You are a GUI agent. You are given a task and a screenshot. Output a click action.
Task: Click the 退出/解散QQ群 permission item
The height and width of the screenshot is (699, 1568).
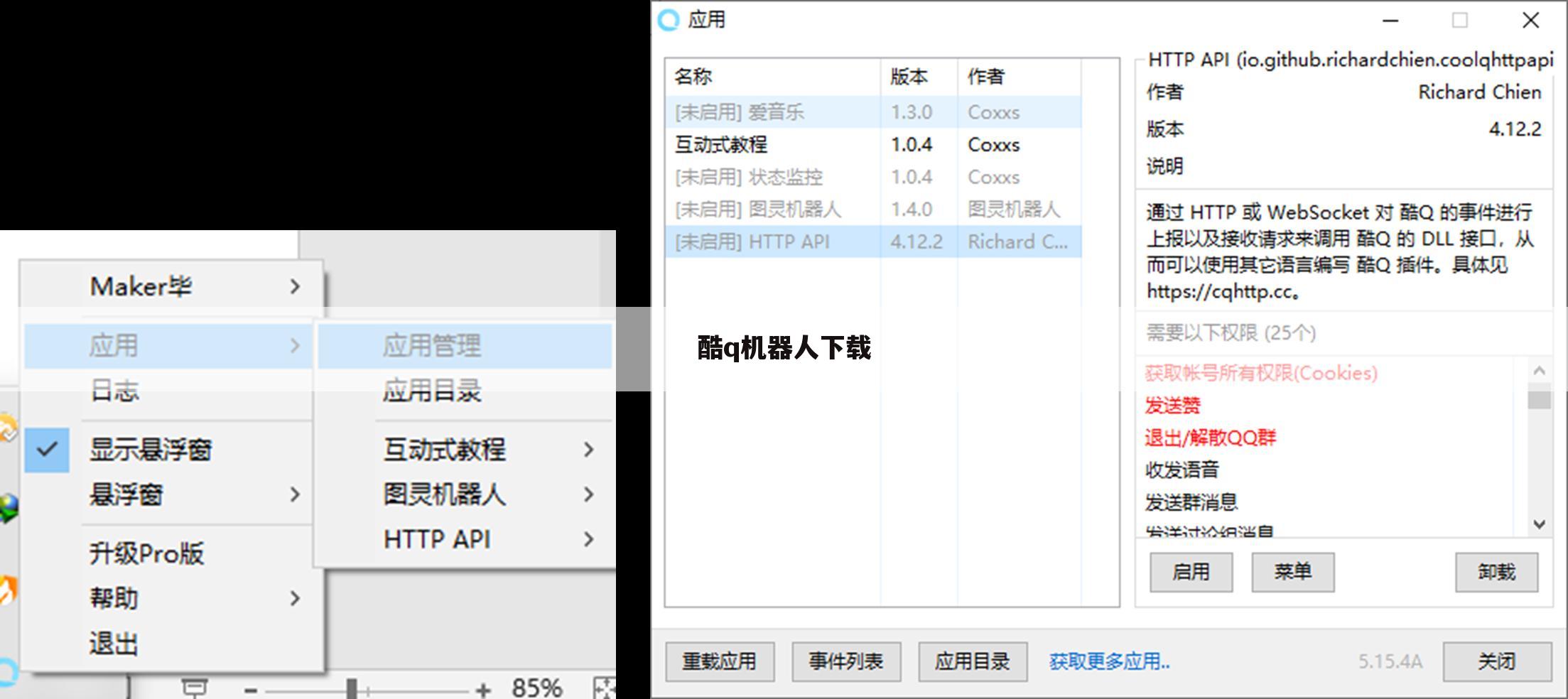pyautogui.click(x=1210, y=438)
